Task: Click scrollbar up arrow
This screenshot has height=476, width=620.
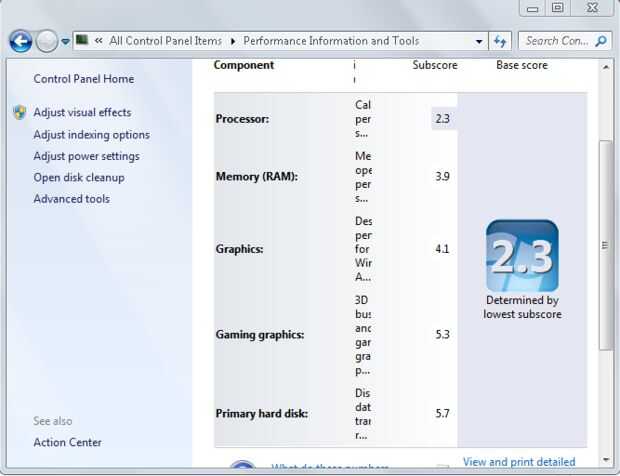Action: click(x=606, y=67)
